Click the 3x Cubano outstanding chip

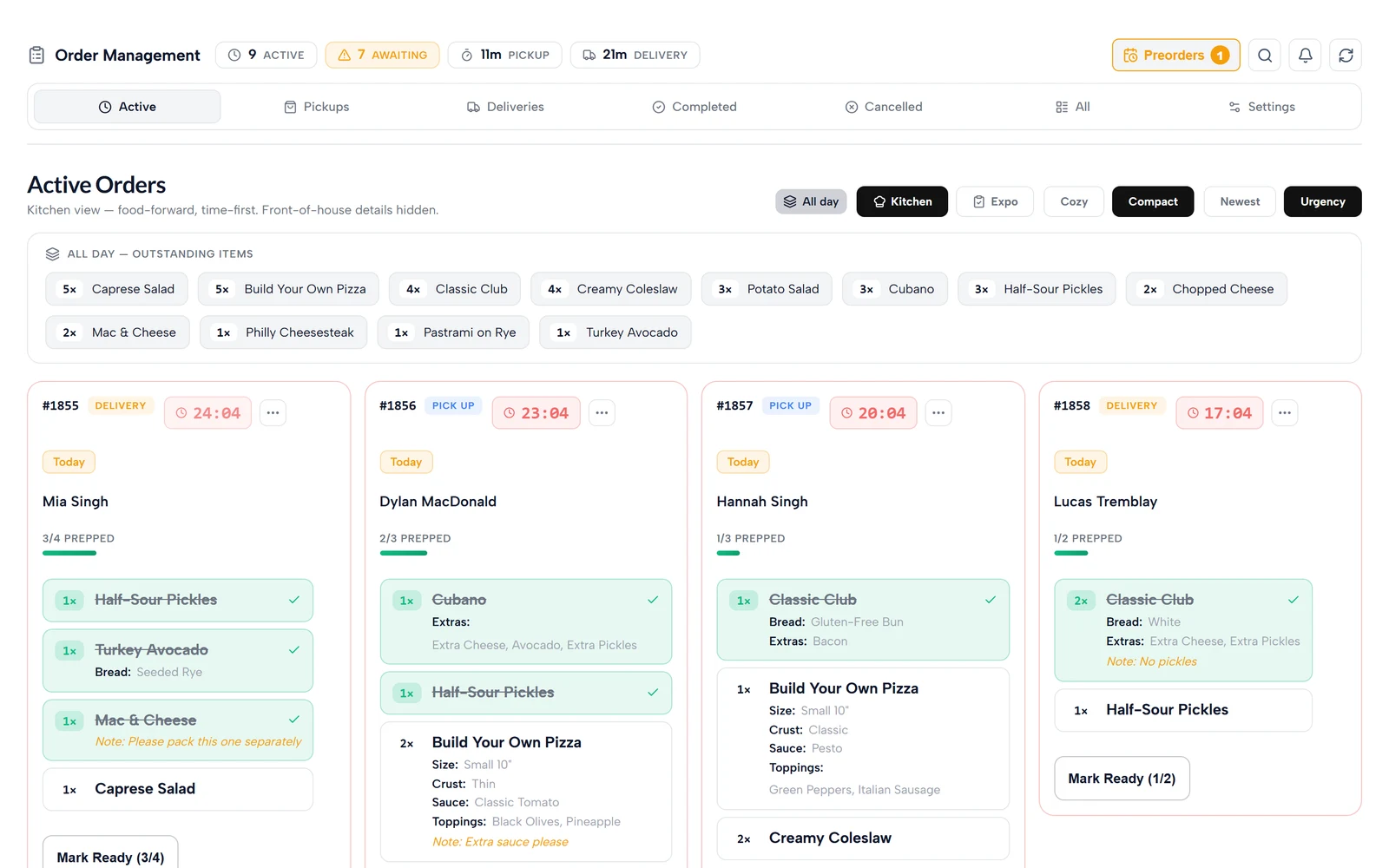pyautogui.click(x=895, y=289)
